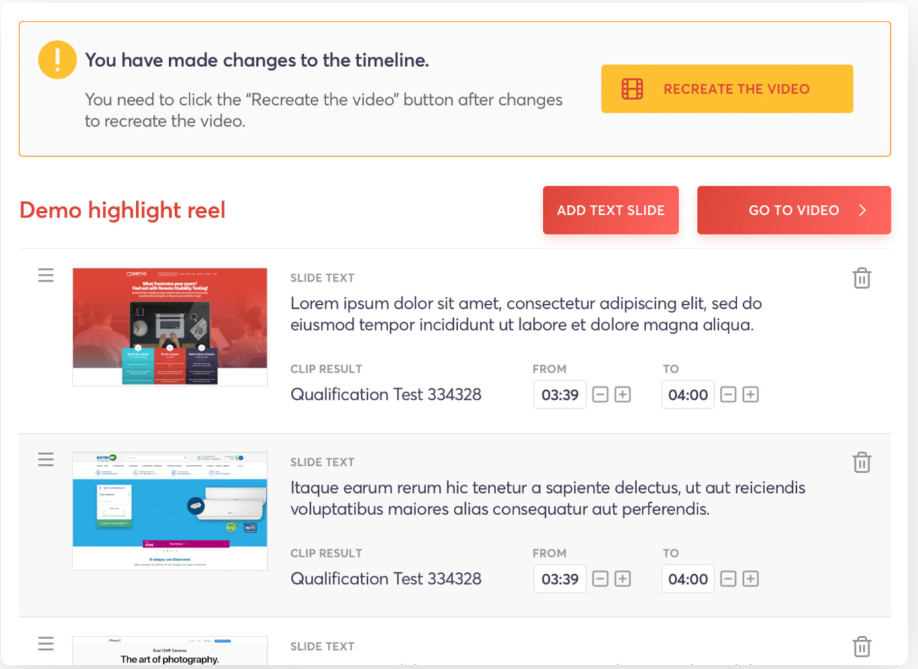Delete the first slide with trash icon
918x669 pixels.
[861, 278]
